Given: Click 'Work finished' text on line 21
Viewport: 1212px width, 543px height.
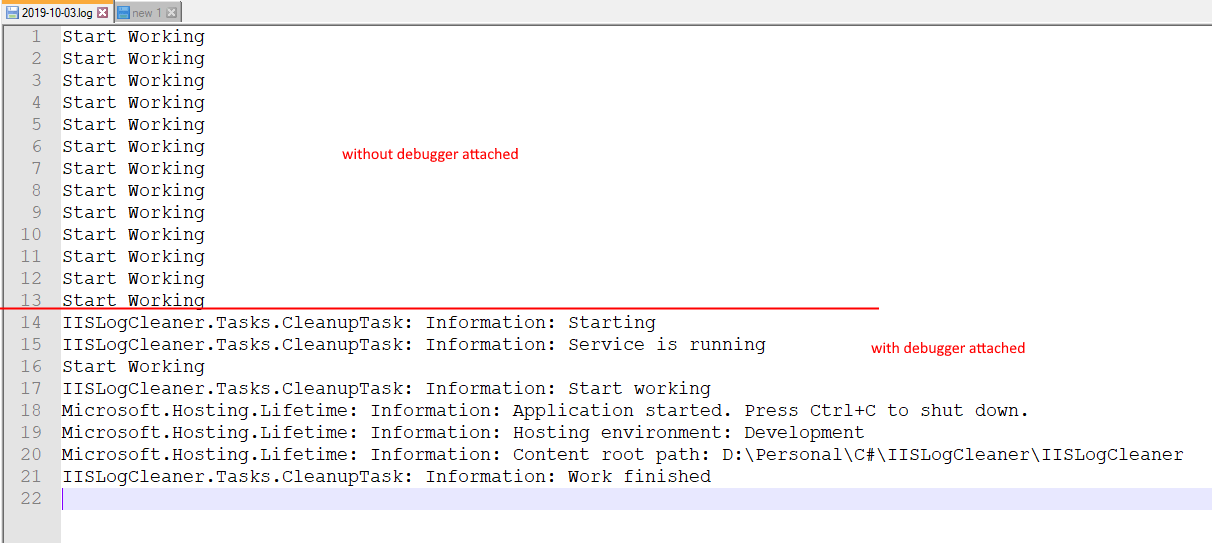Looking at the screenshot, I should 639,477.
